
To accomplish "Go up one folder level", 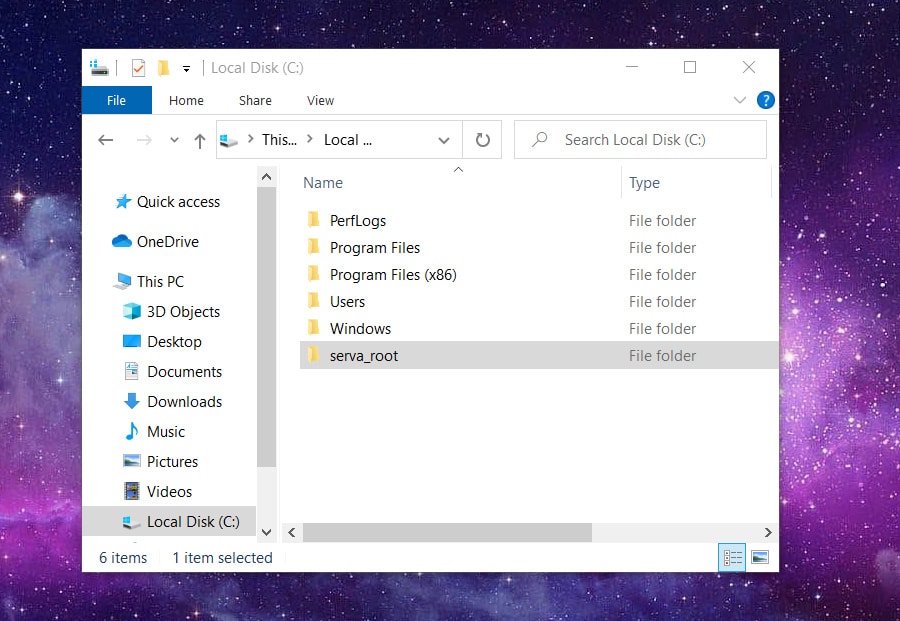I will coord(200,141).
